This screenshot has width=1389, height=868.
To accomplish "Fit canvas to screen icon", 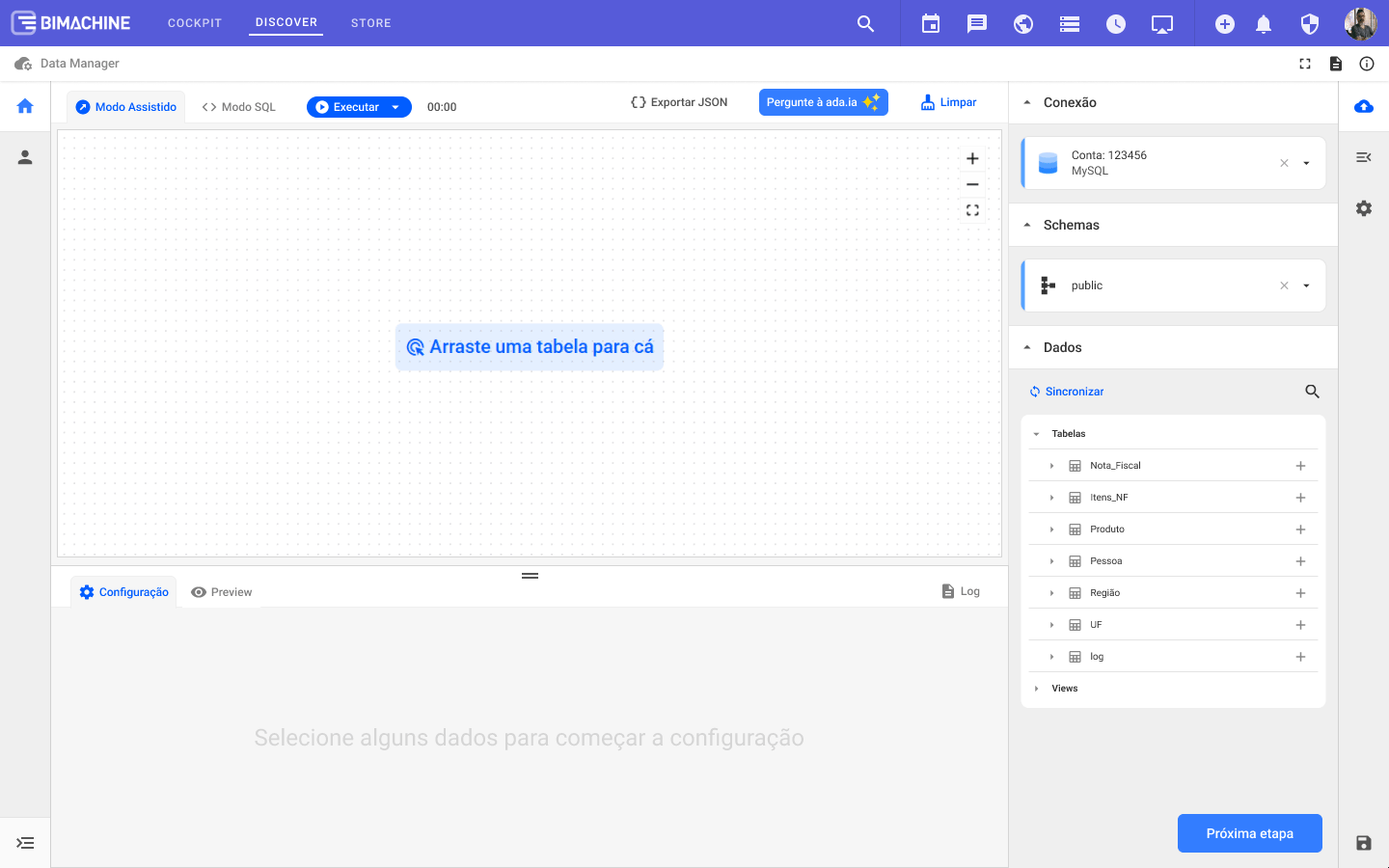I will (972, 210).
